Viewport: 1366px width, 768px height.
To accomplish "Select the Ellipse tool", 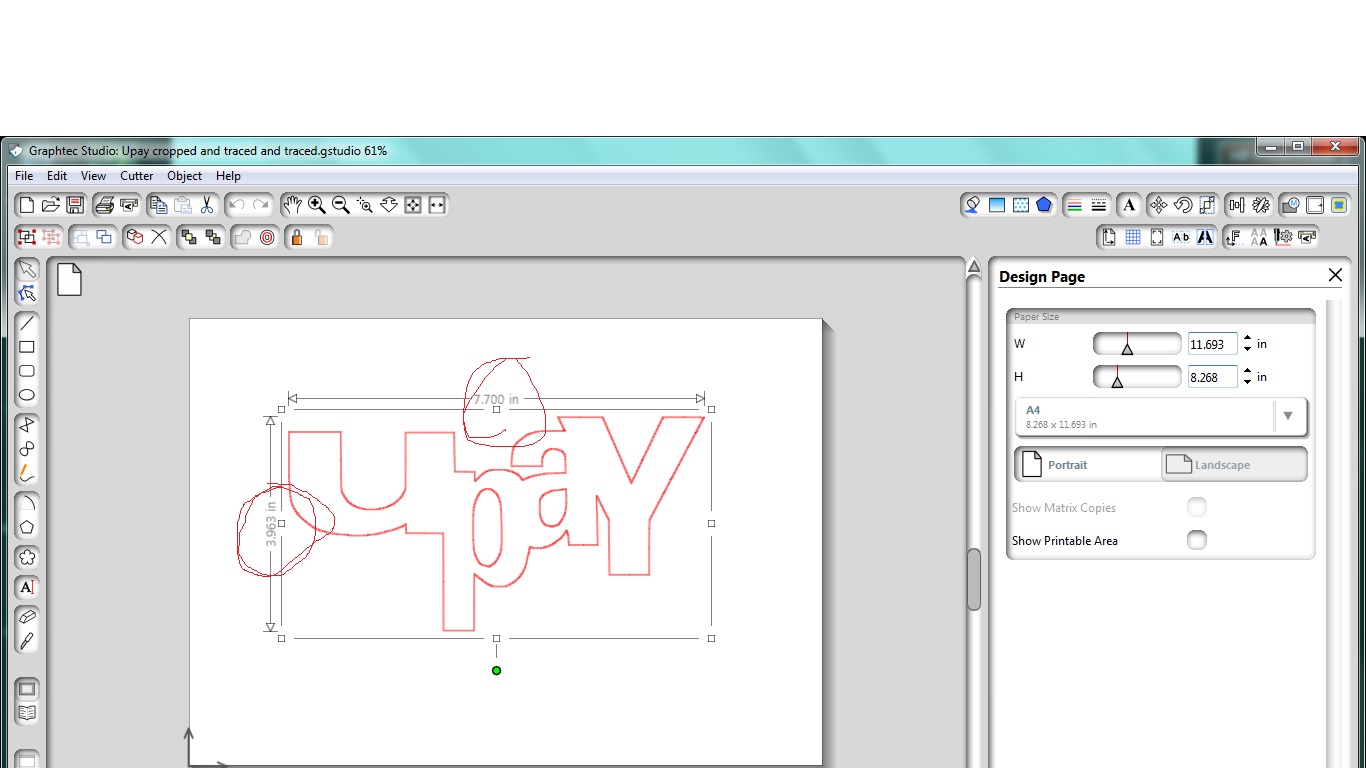I will [x=27, y=395].
